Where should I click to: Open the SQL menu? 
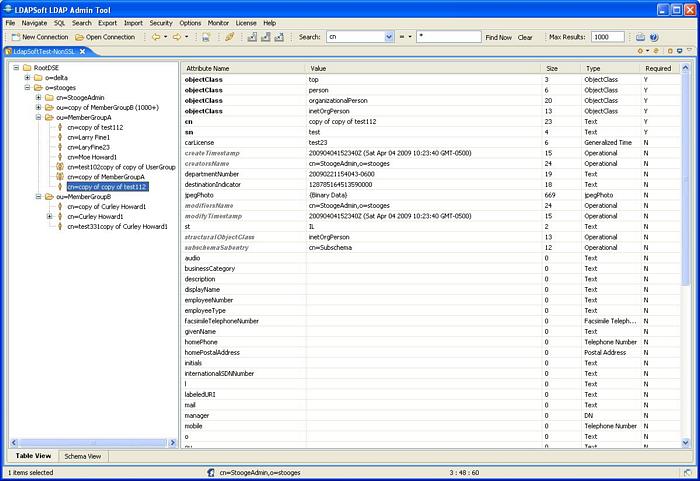[x=59, y=22]
